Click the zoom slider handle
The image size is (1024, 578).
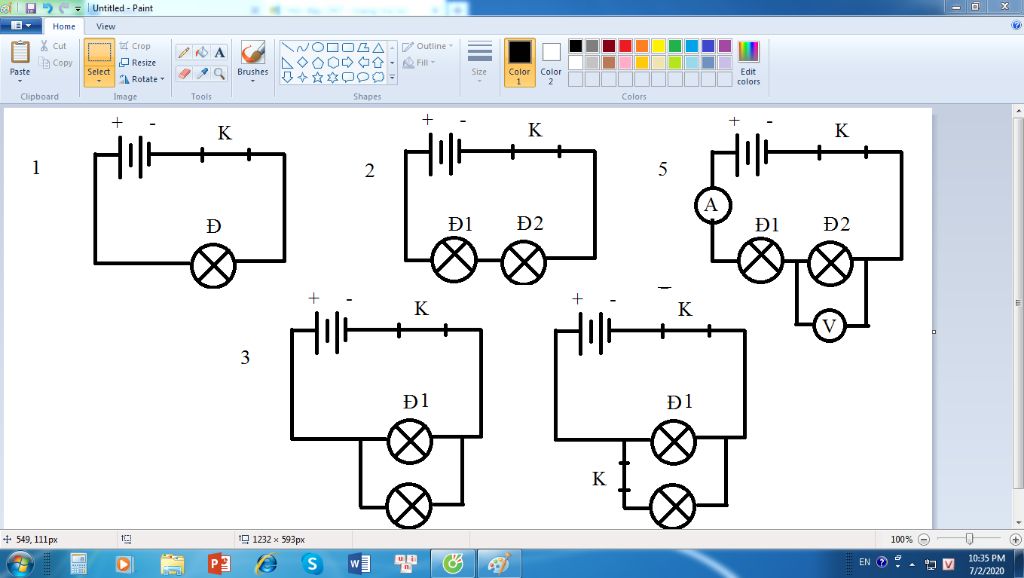[970, 539]
